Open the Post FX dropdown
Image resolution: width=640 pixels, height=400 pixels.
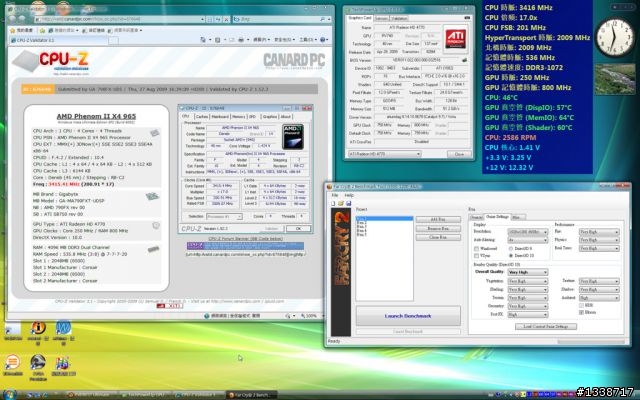527,315
